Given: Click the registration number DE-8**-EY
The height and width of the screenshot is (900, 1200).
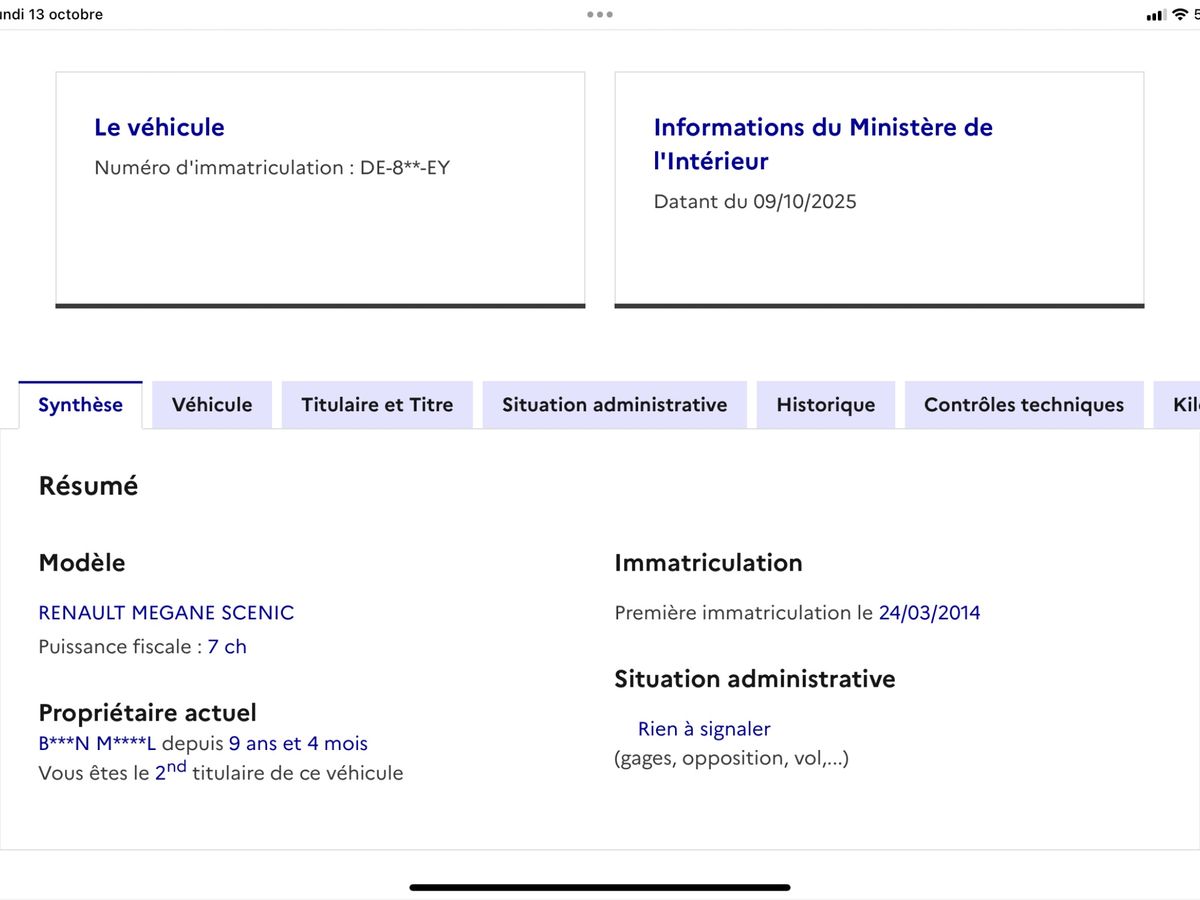Looking at the screenshot, I should (x=404, y=168).
